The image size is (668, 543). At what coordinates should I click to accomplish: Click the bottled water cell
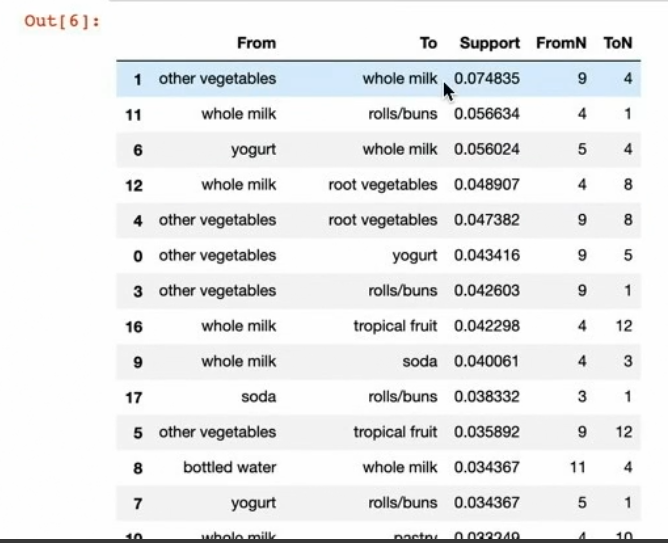click(229, 467)
